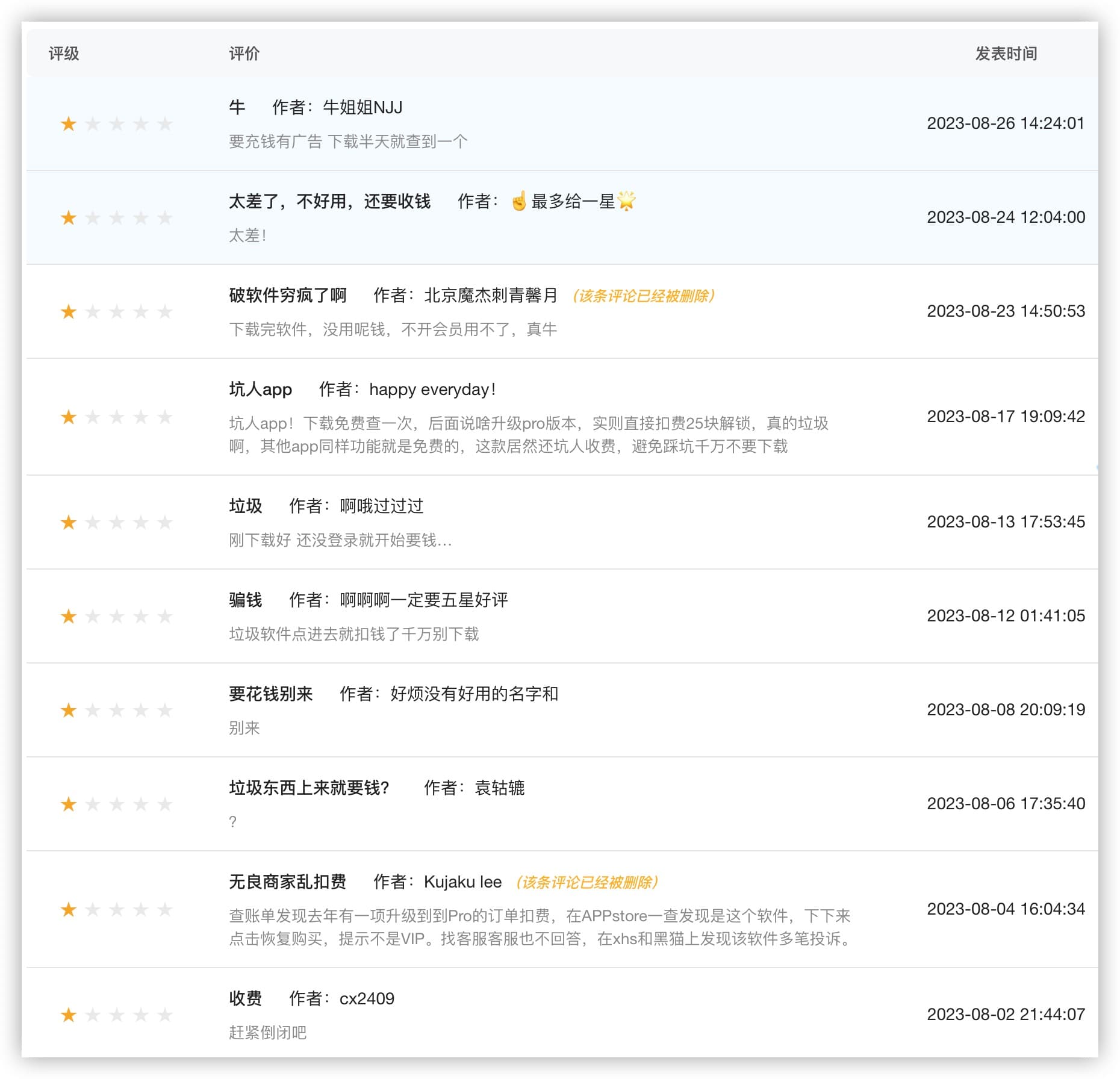Click deleted notice beside Kujaku lee

click(587, 883)
